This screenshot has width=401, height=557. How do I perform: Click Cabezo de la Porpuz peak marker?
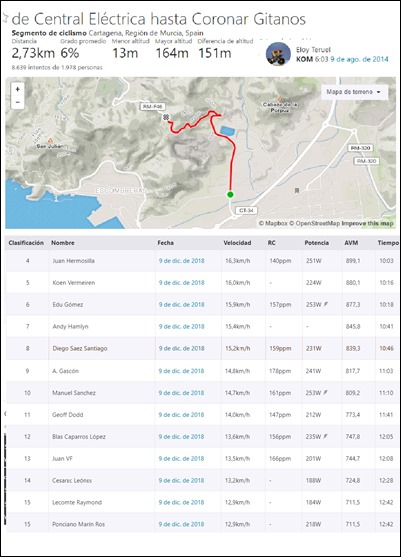(x=280, y=98)
